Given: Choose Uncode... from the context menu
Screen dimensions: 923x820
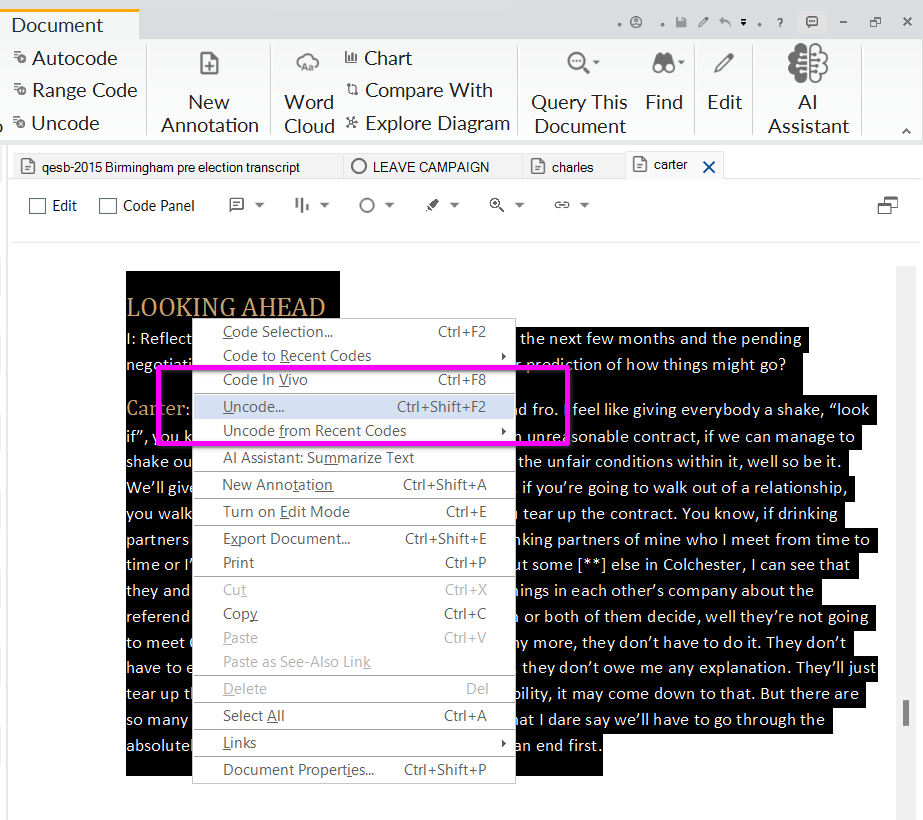Looking at the screenshot, I should click(x=253, y=407).
